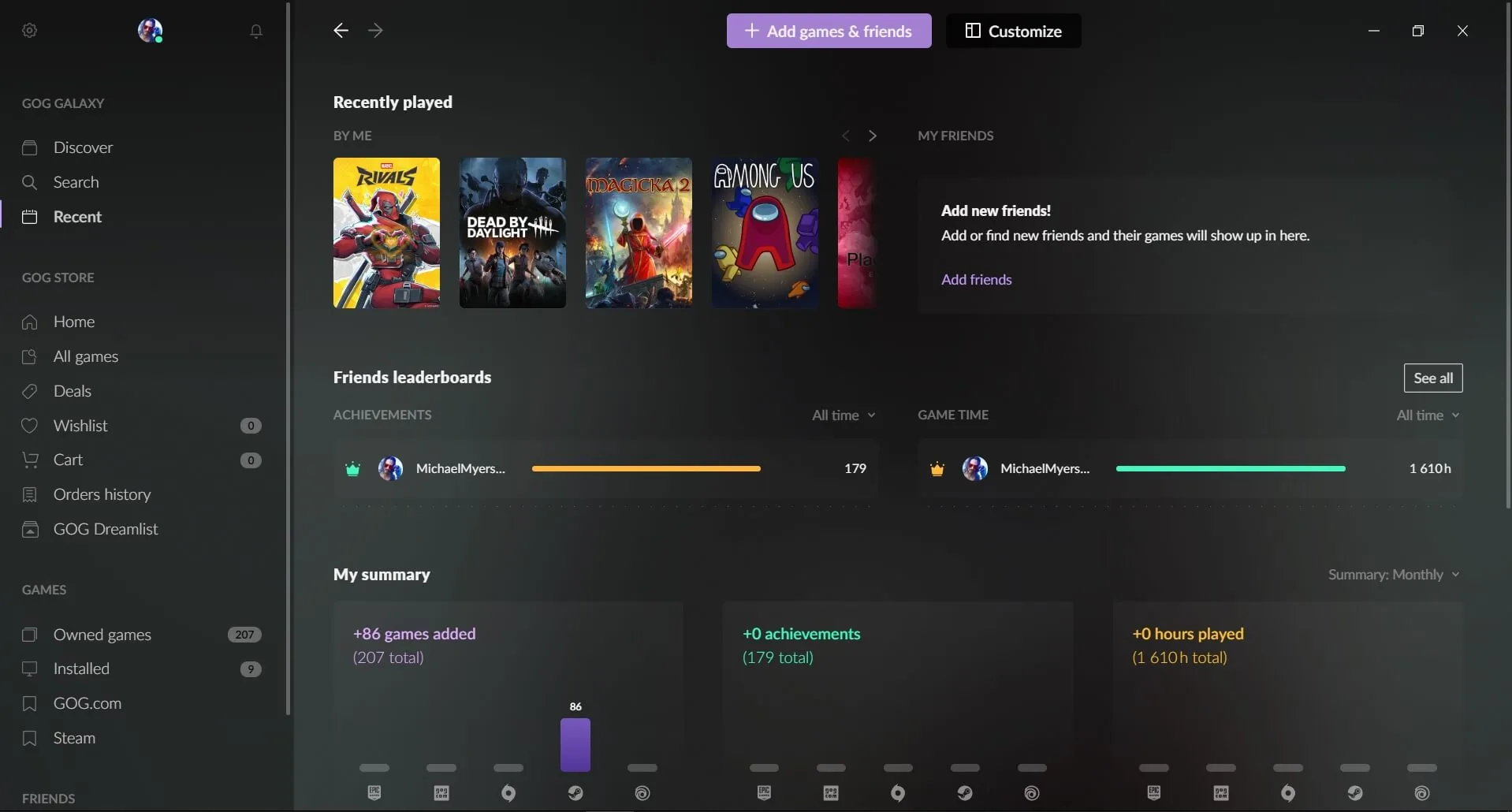1512x812 pixels.
Task: Click green game time progress bar
Action: (1231, 468)
